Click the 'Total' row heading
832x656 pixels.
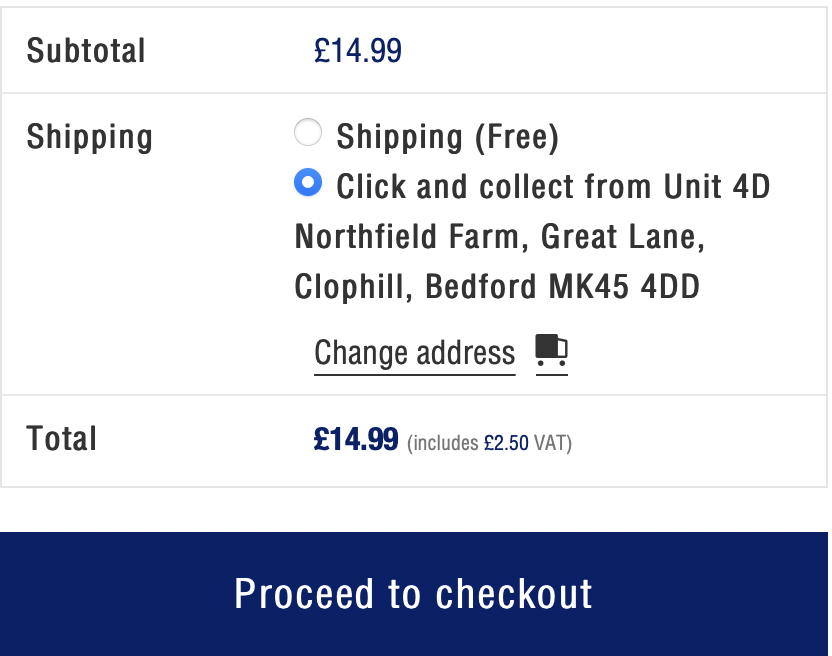pyautogui.click(x=62, y=439)
